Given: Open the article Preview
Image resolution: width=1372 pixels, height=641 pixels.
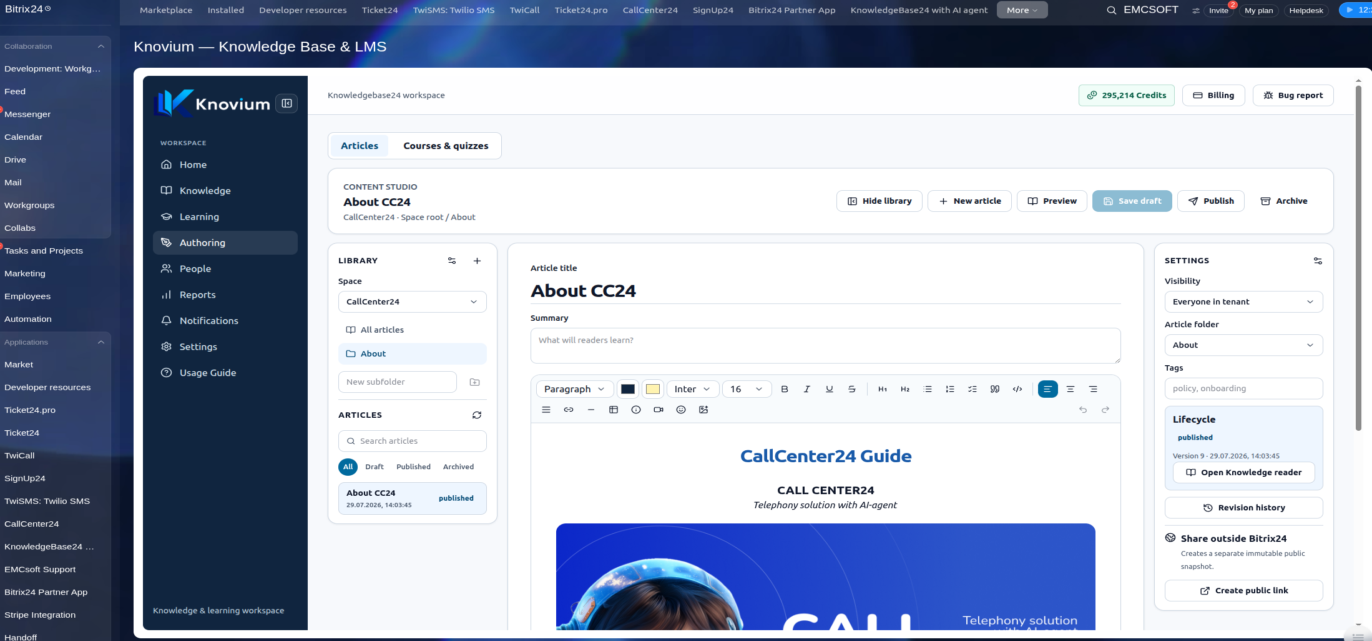Looking at the screenshot, I should click(x=1052, y=201).
